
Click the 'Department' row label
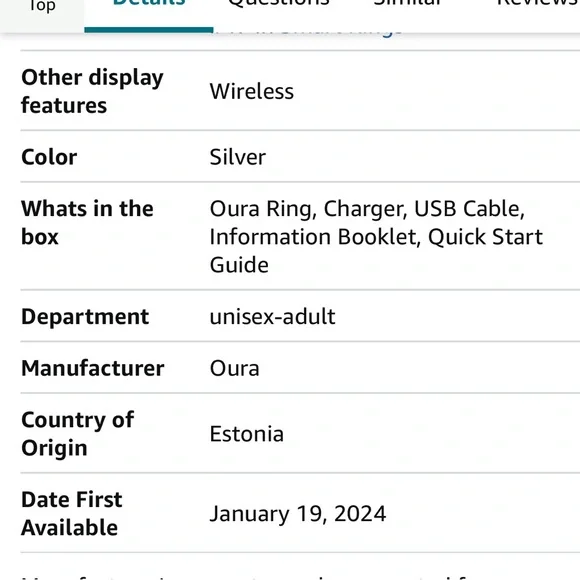[85, 317]
